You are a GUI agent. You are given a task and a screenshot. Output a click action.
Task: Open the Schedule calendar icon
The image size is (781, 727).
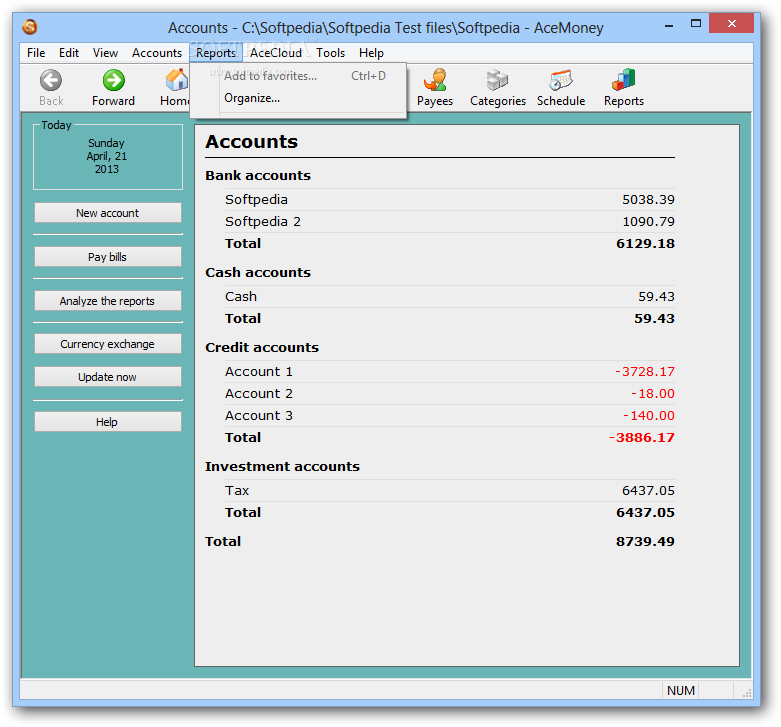click(561, 80)
